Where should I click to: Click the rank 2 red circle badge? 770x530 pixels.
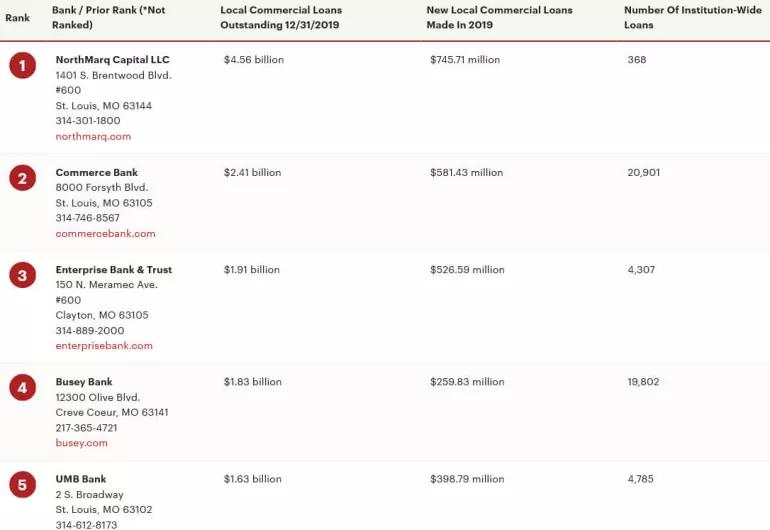(22, 179)
